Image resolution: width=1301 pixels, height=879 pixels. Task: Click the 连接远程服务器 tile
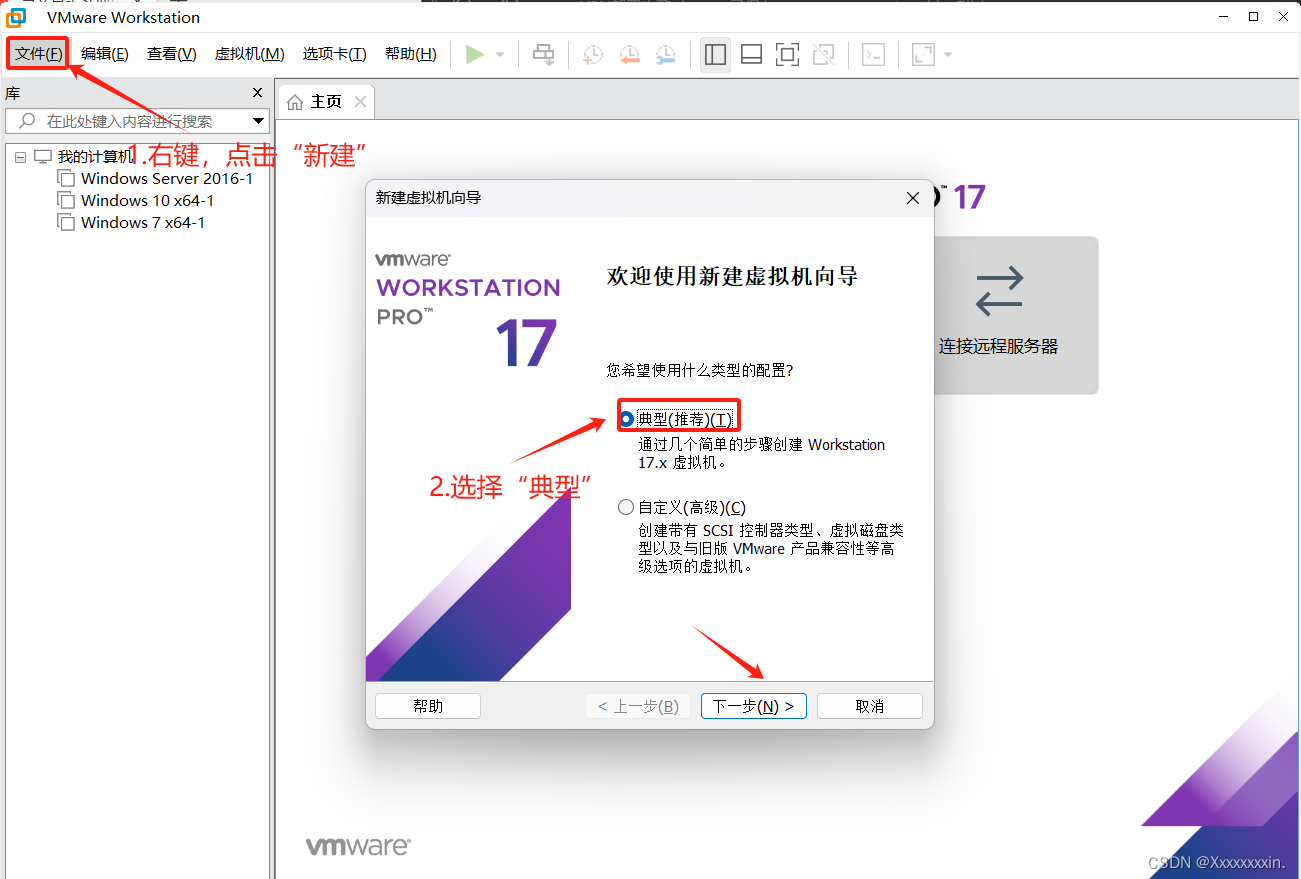1015,315
